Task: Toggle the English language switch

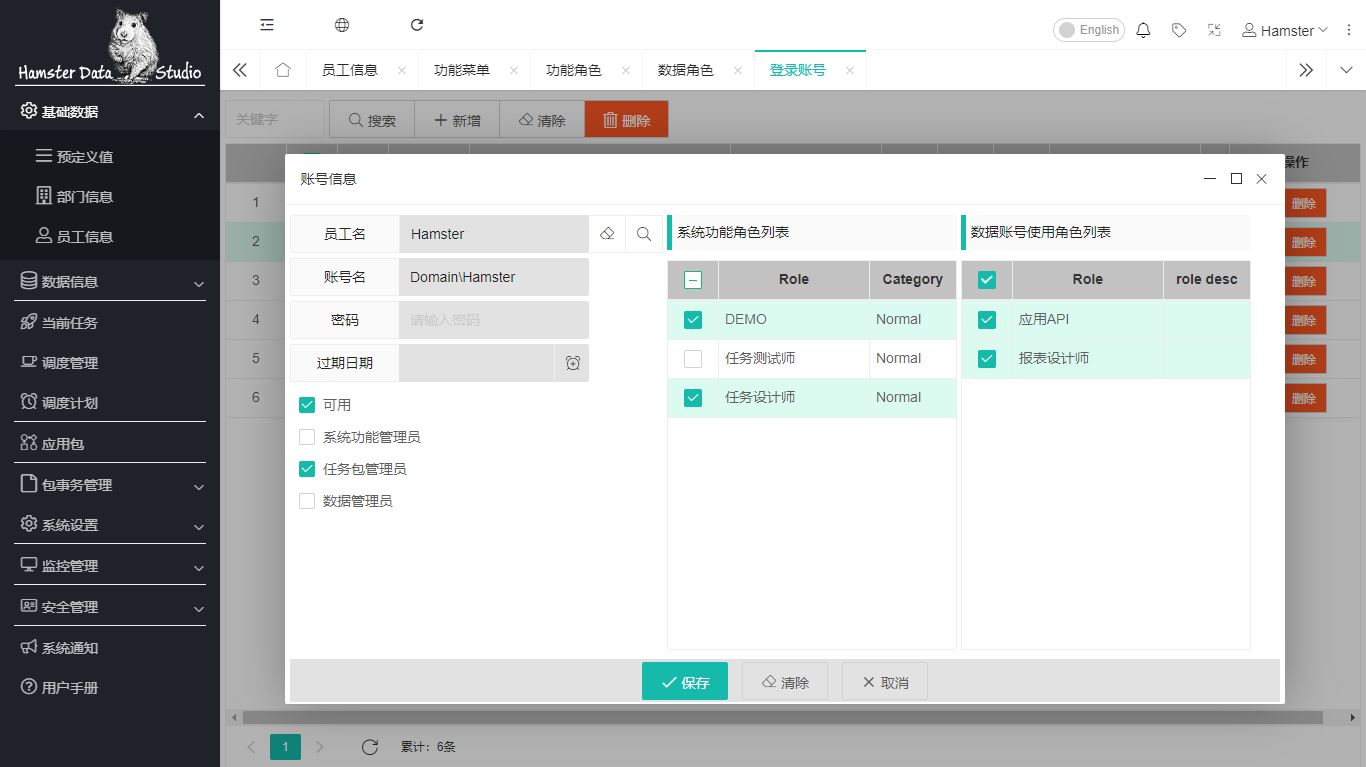Action: pyautogui.click(x=1088, y=30)
